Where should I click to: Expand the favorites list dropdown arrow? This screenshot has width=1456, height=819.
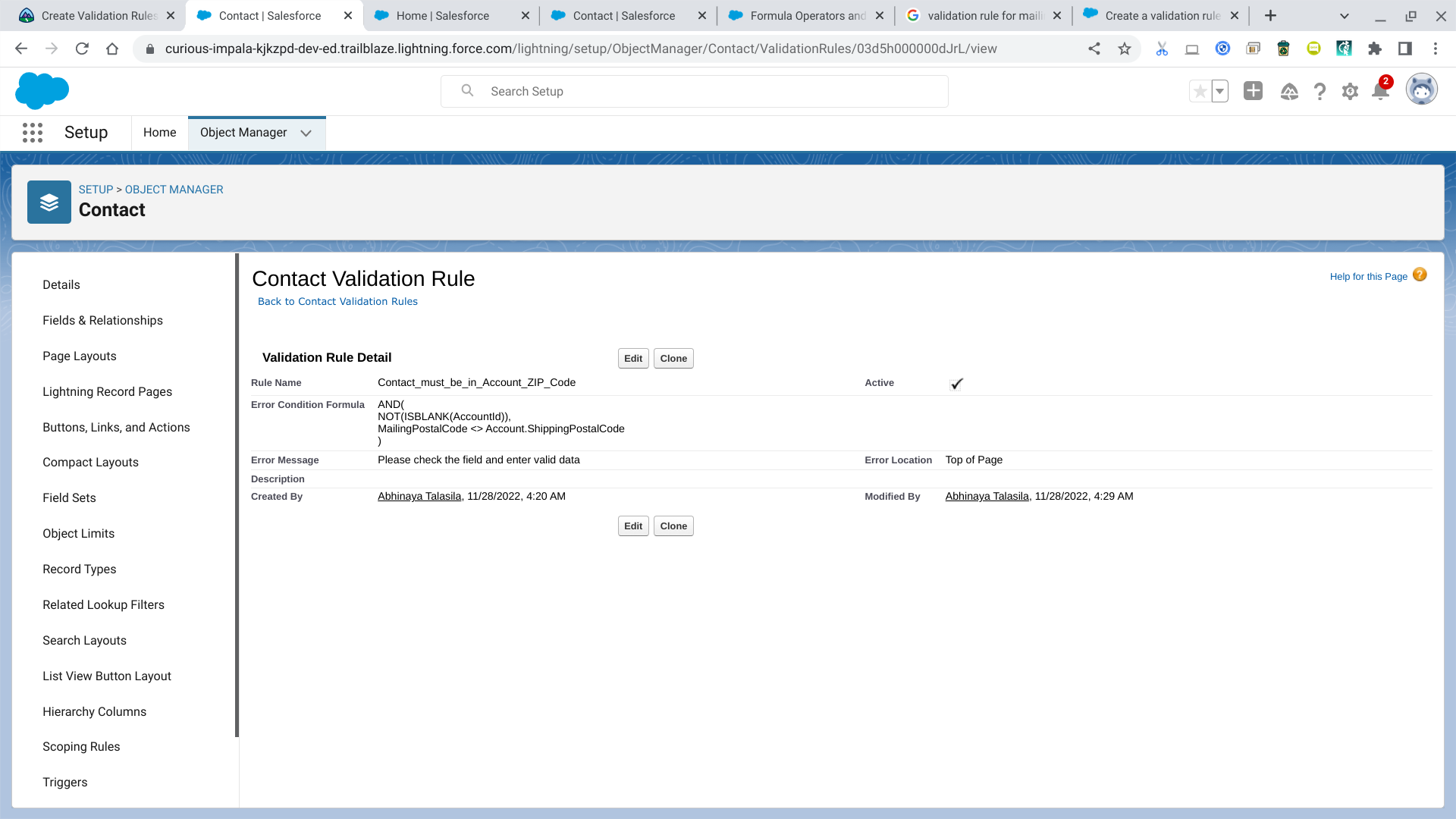pyautogui.click(x=1219, y=92)
